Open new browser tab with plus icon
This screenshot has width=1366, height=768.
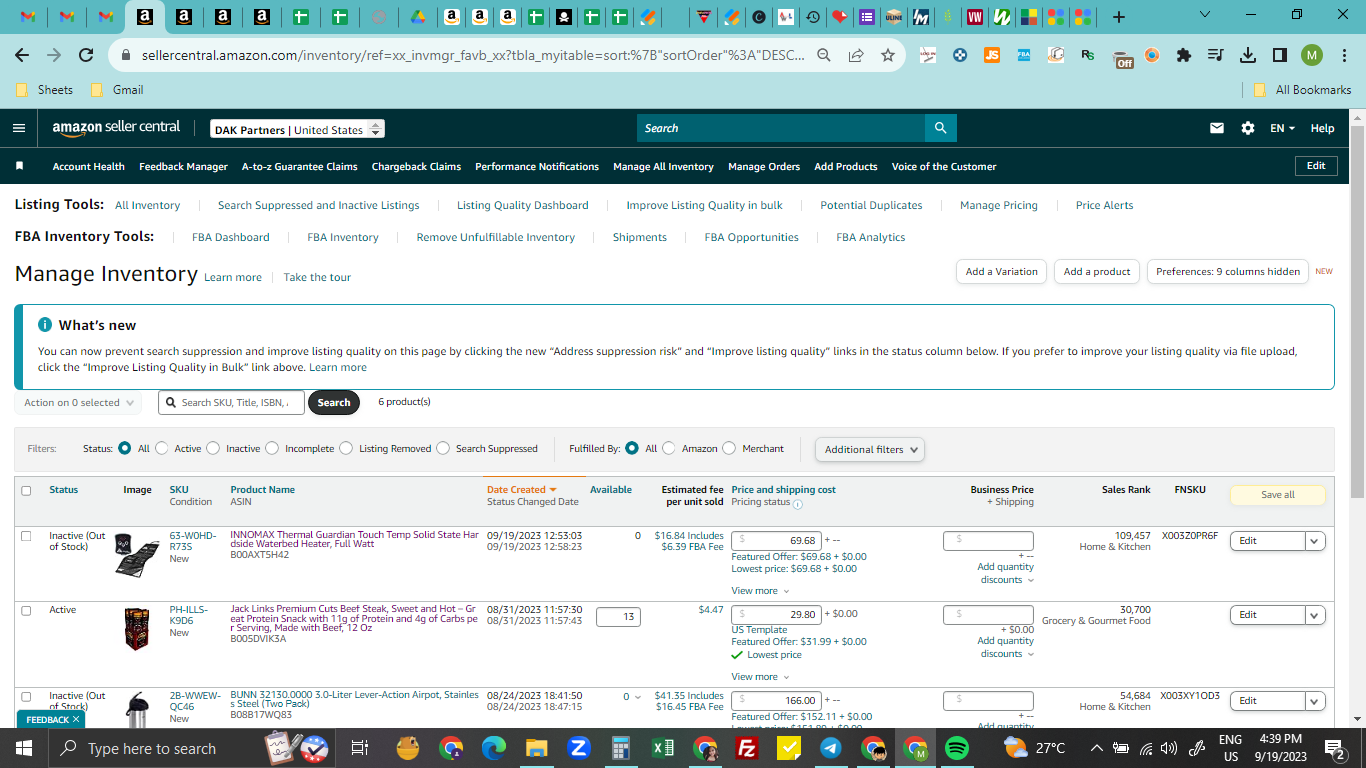(x=1119, y=17)
